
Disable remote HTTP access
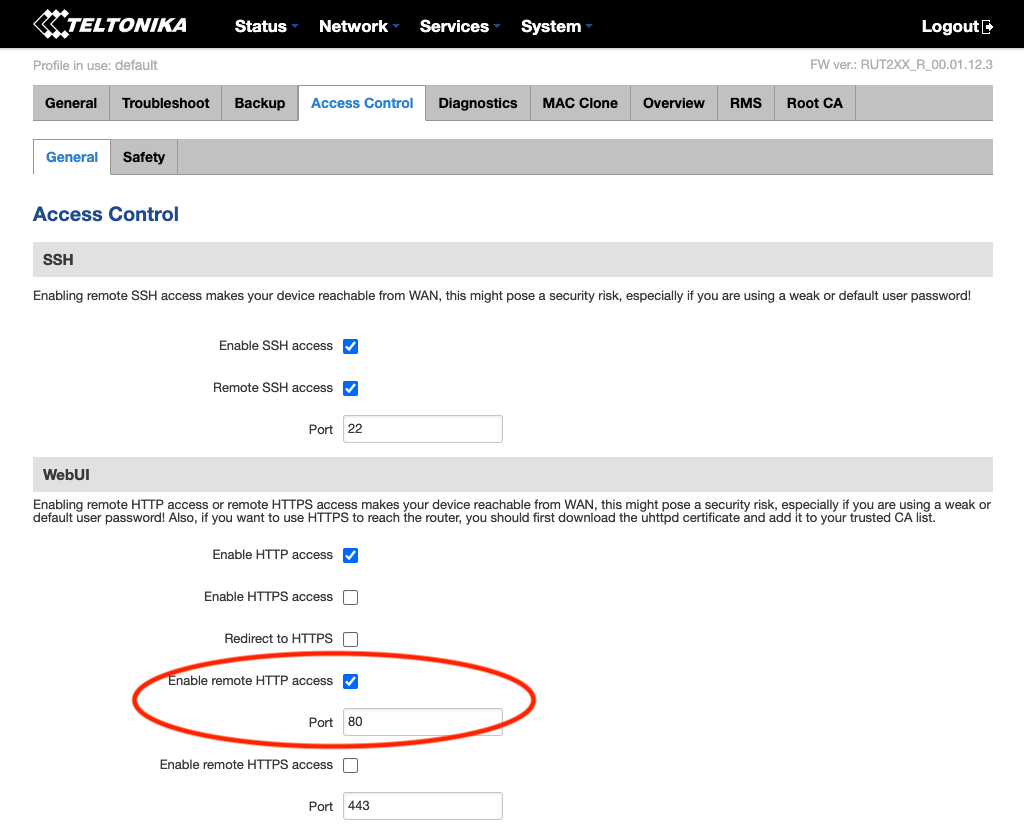350,681
